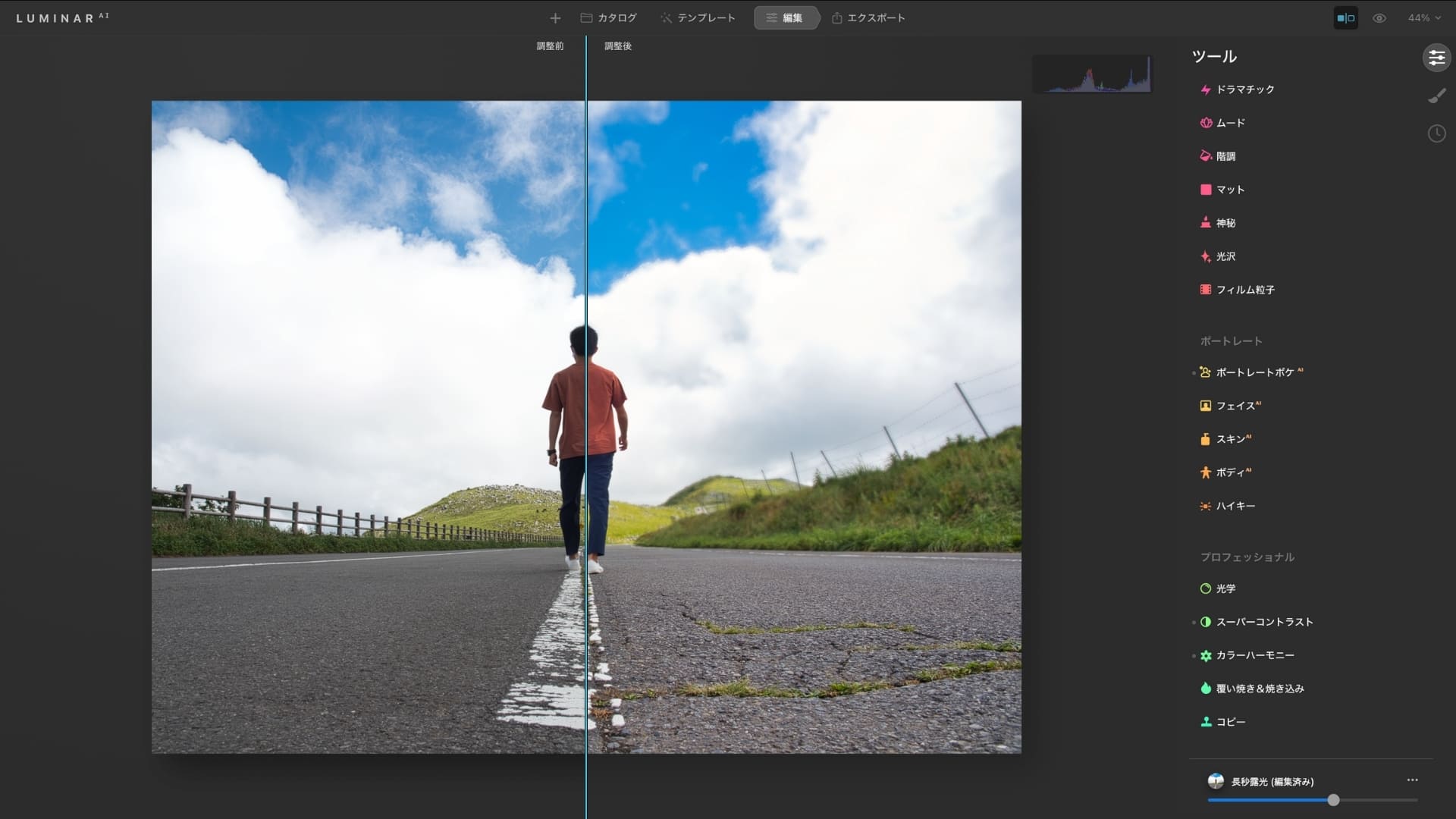
Task: Adjust the 長秒露光 template amount slider
Action: tap(1333, 800)
